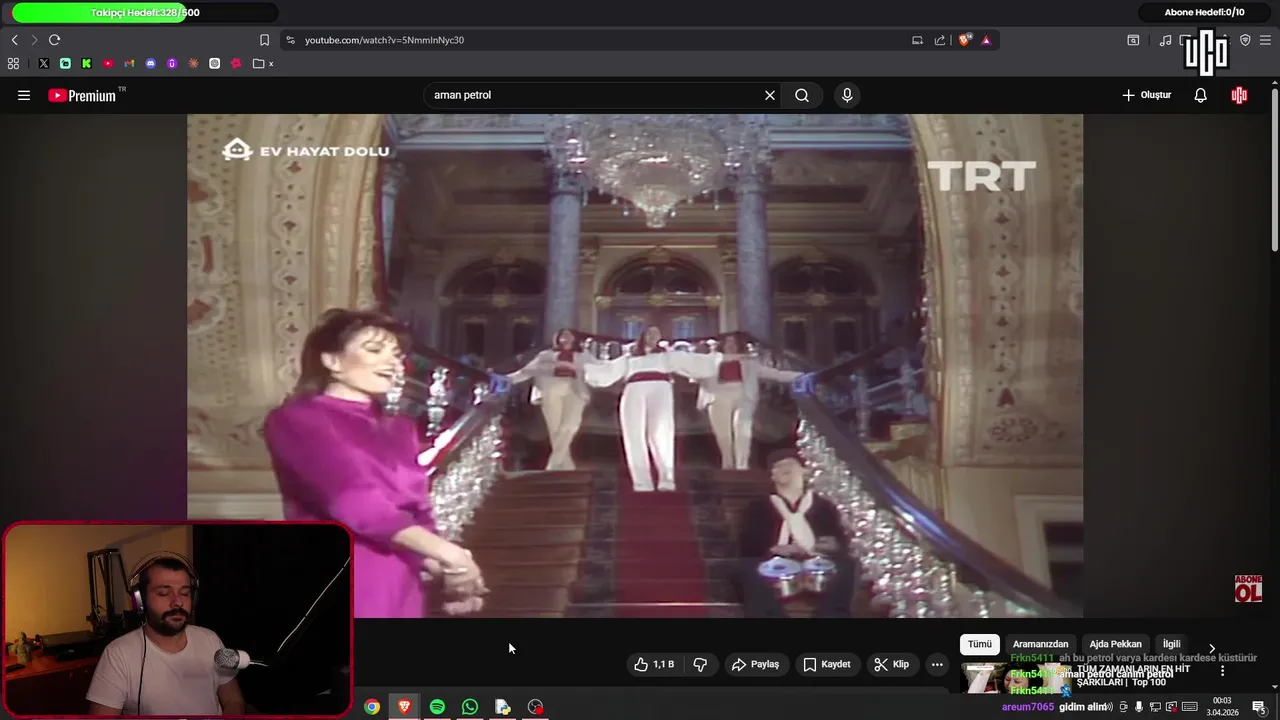Image resolution: width=1280 pixels, height=720 pixels.
Task: Open more actions three-dot menu
Action: pos(937,664)
